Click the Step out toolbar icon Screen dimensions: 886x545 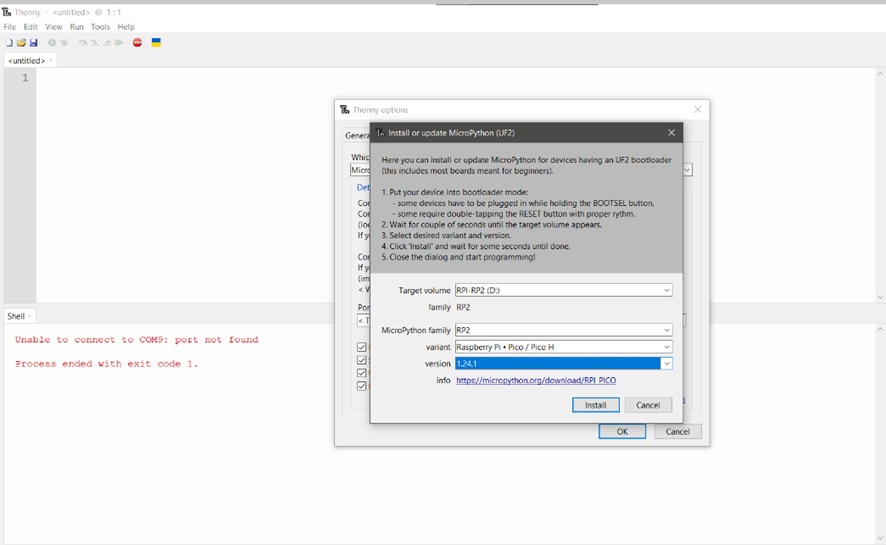tap(106, 43)
